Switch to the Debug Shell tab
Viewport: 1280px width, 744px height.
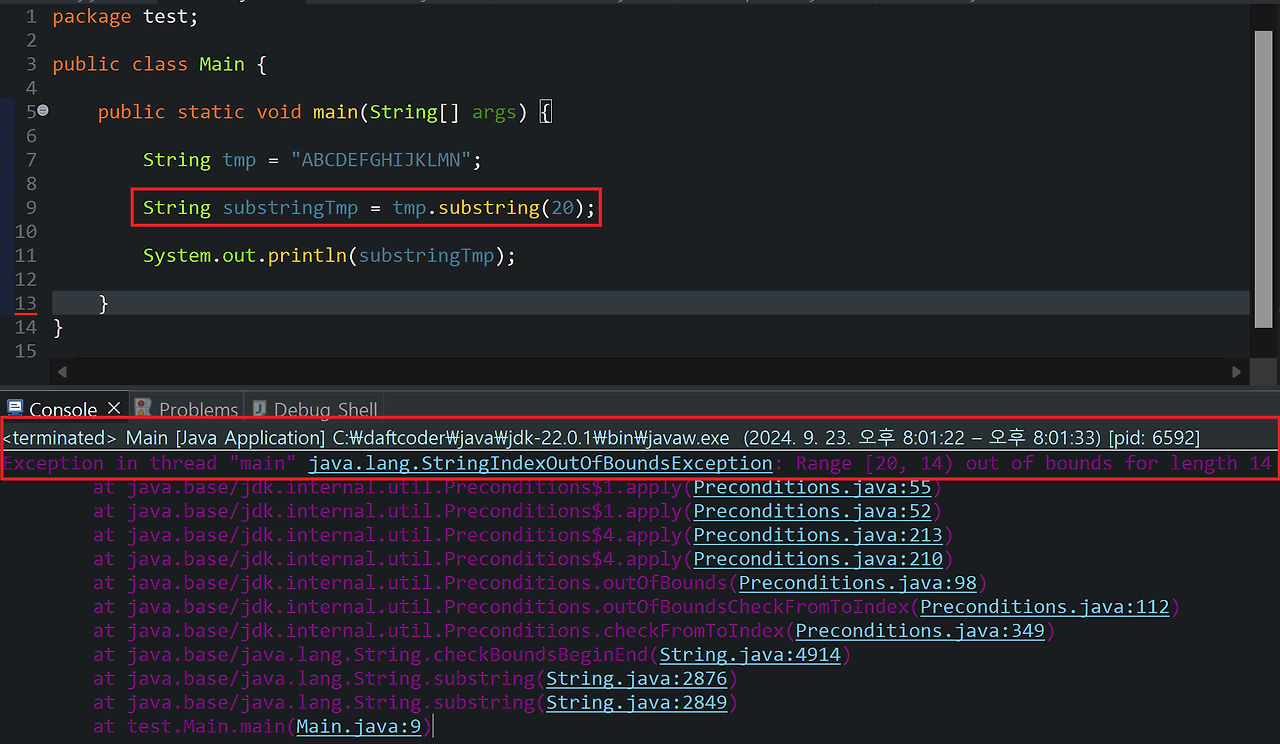click(325, 409)
